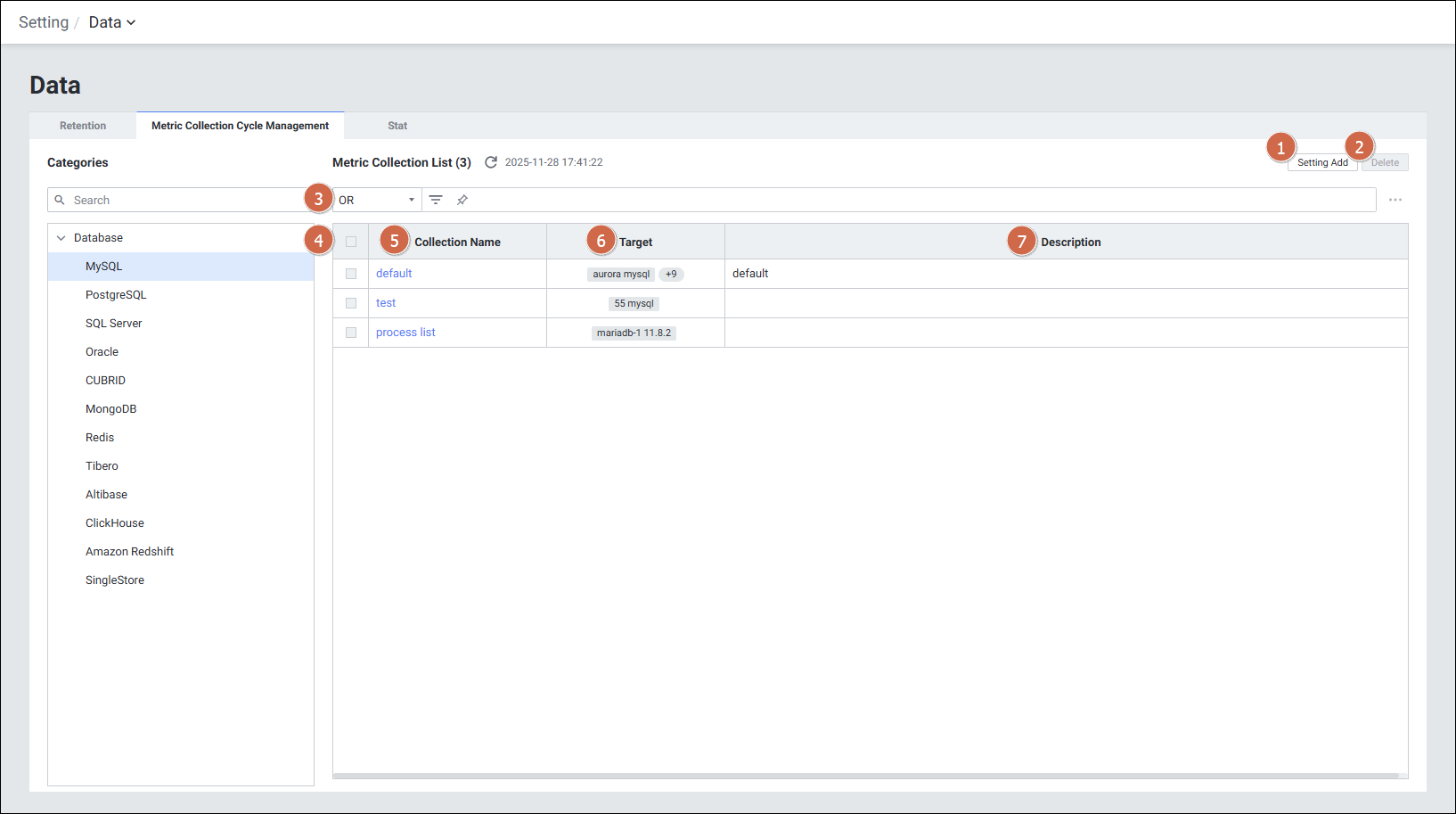Select PostgreSQL in the category tree
The image size is (1456, 814).
click(x=116, y=295)
